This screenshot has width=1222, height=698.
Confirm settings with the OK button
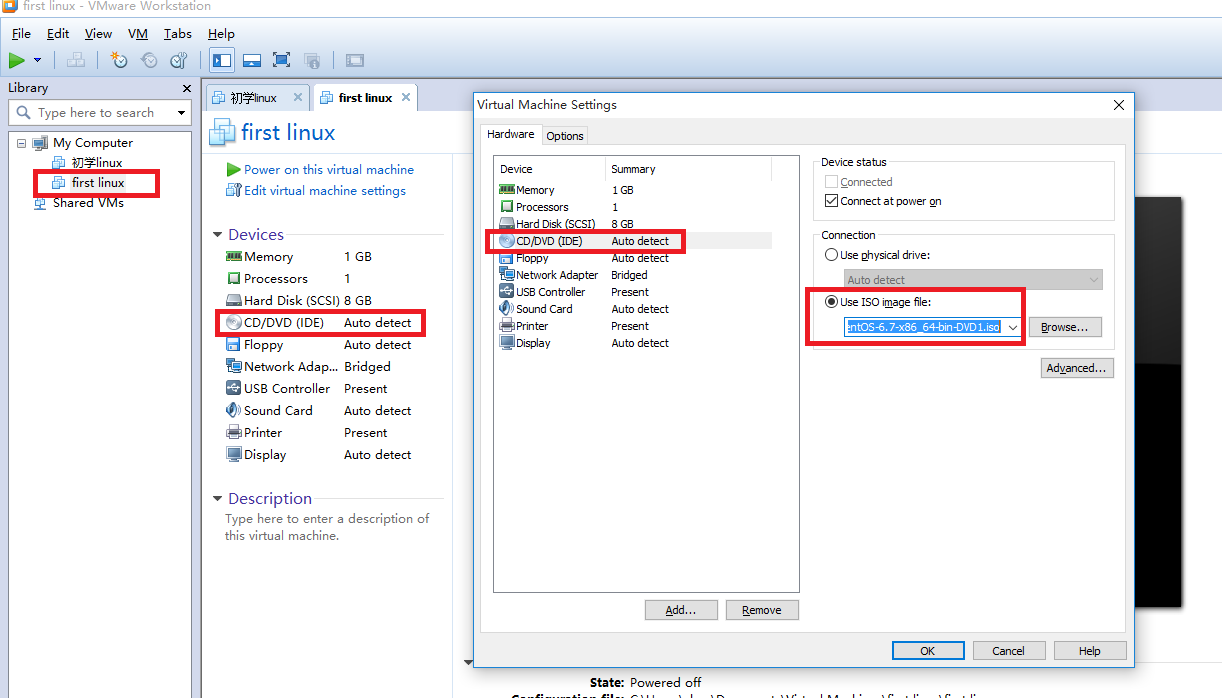coord(928,651)
